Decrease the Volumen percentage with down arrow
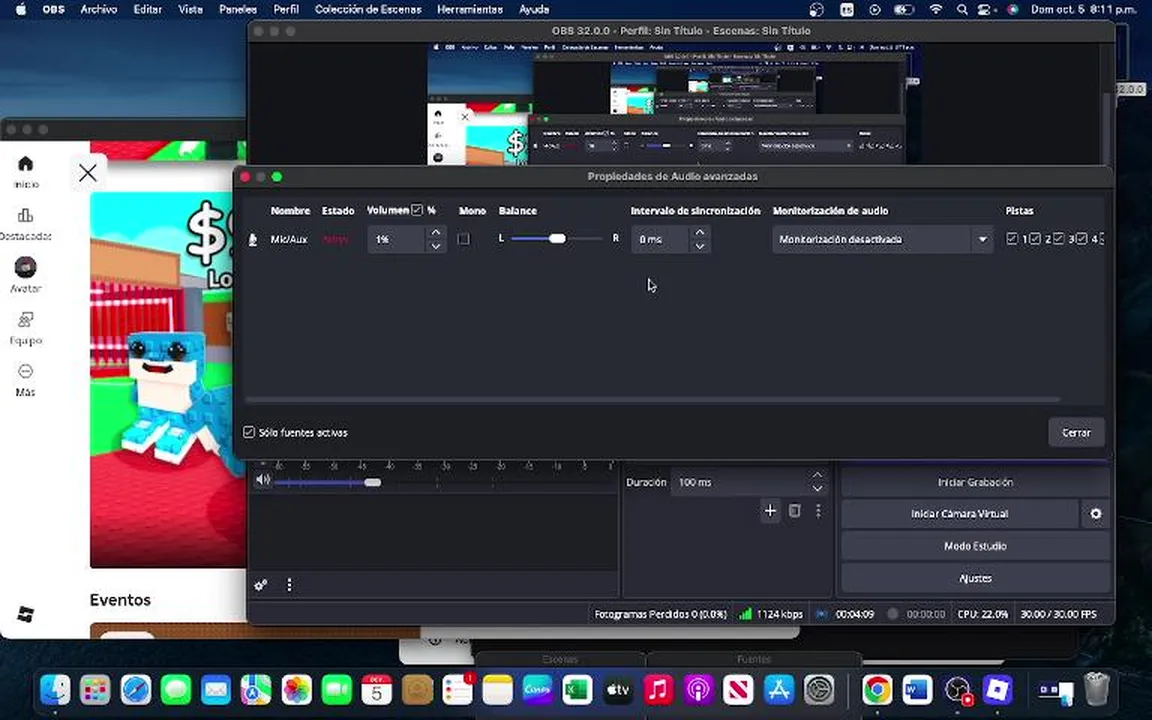Image resolution: width=1152 pixels, height=720 pixels. click(x=436, y=246)
